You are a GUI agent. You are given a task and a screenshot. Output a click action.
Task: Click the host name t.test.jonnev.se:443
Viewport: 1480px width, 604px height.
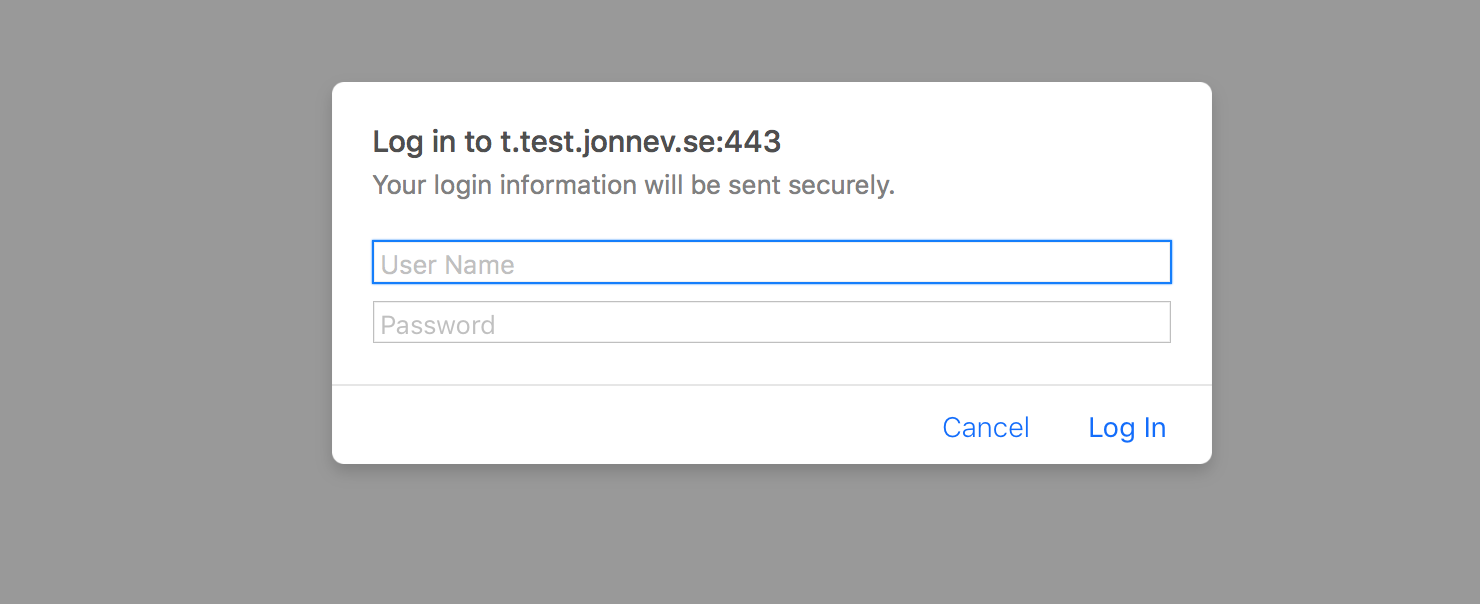pos(640,142)
